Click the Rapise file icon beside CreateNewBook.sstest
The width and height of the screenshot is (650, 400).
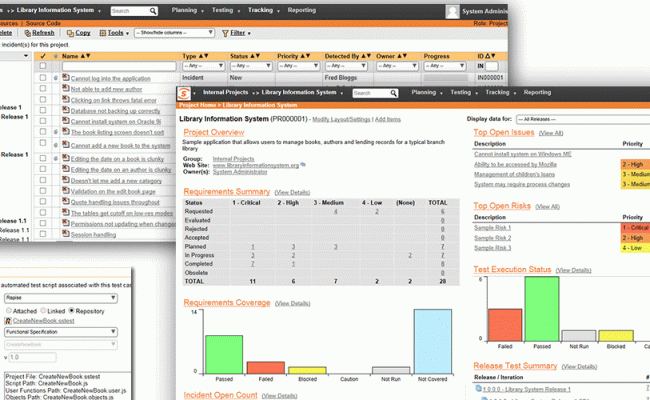point(8,320)
